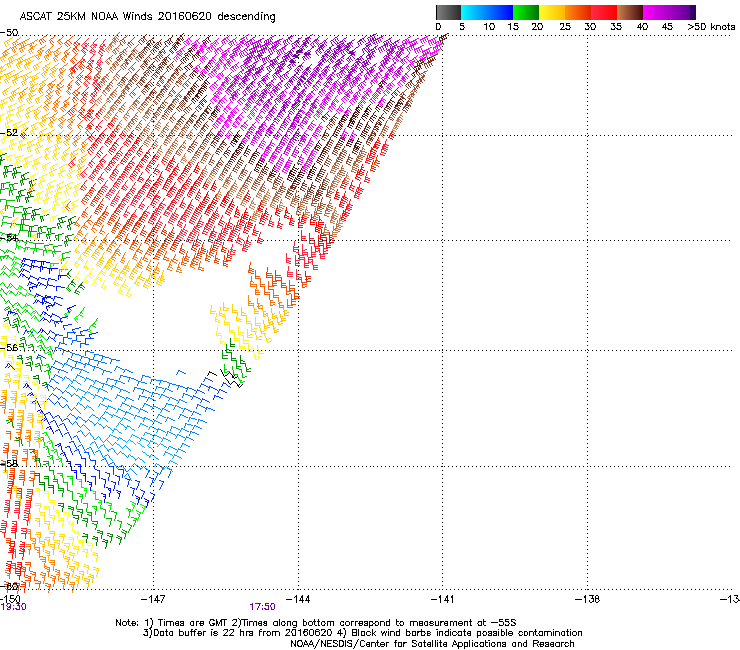Image resolution: width=740 pixels, height=650 pixels.
Task: Click the -52 latitude label
Action: pyautogui.click(x=9, y=133)
